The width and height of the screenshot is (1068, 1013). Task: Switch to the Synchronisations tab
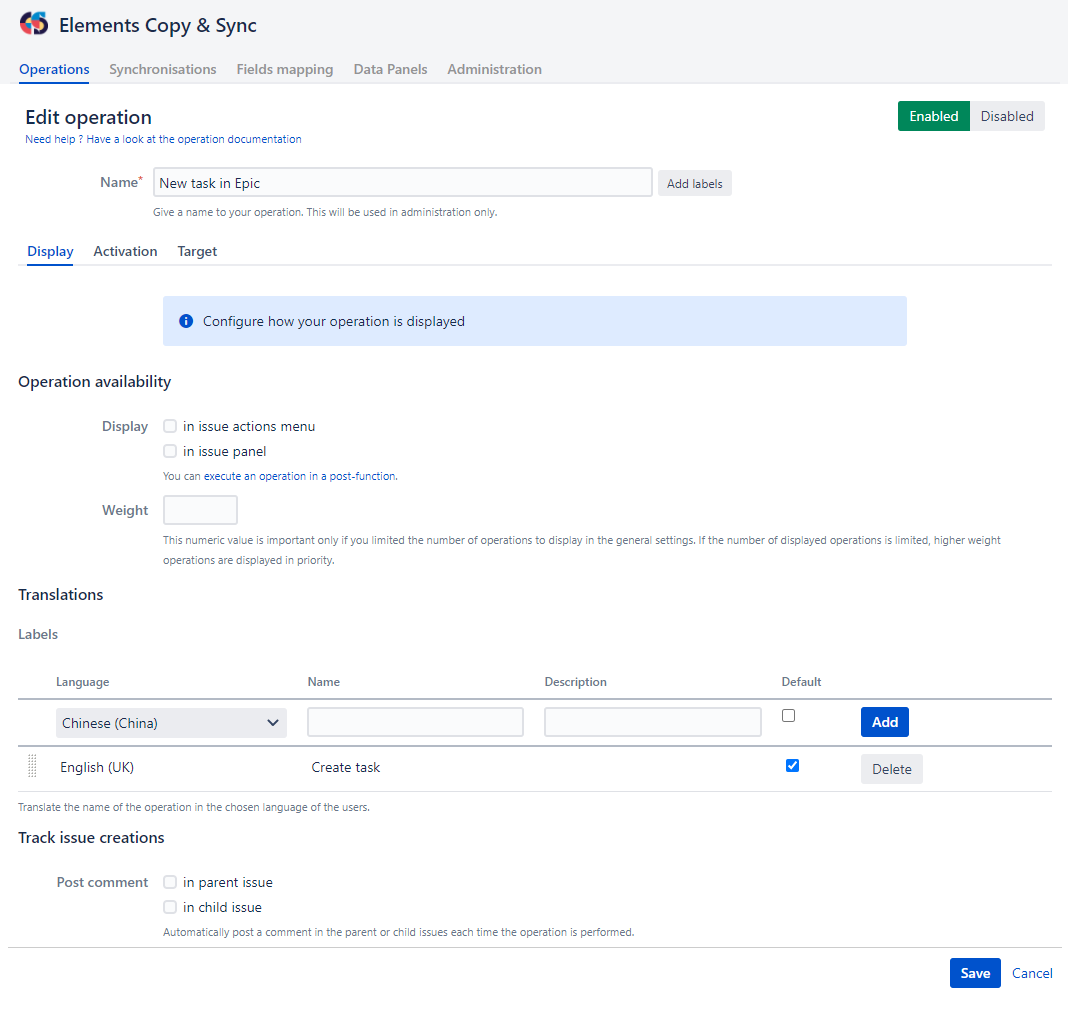pos(163,69)
